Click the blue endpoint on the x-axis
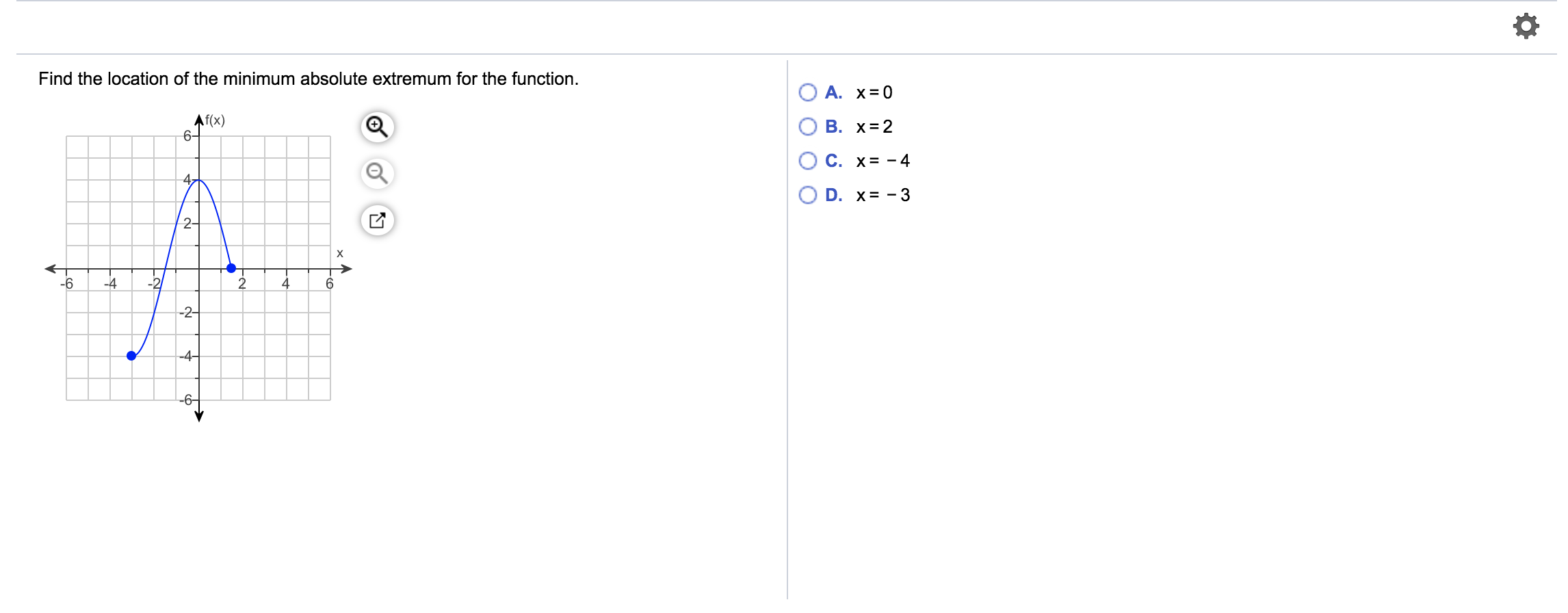This screenshot has width=1568, height=613. pyautogui.click(x=231, y=268)
